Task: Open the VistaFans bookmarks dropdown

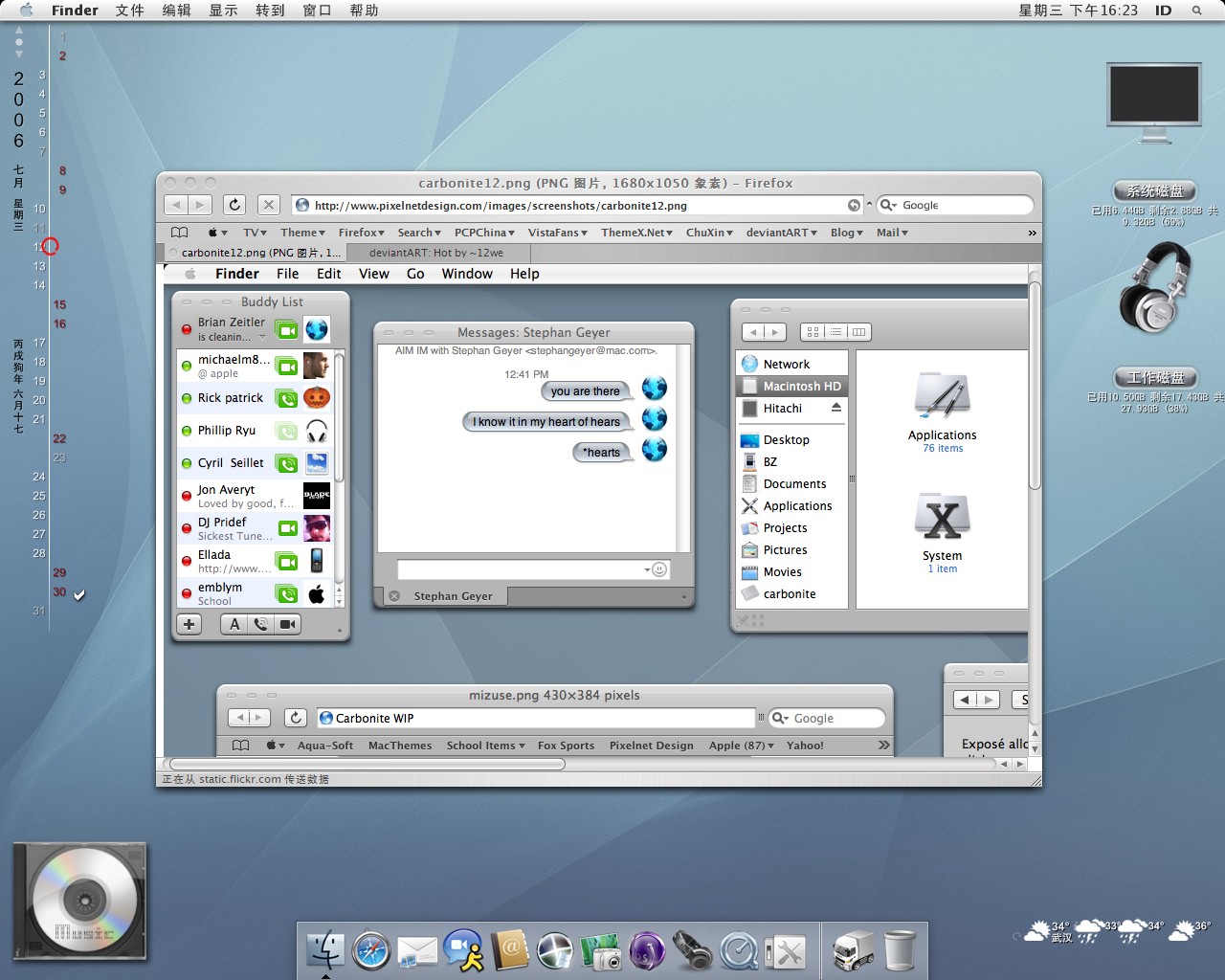Action: coord(558,233)
